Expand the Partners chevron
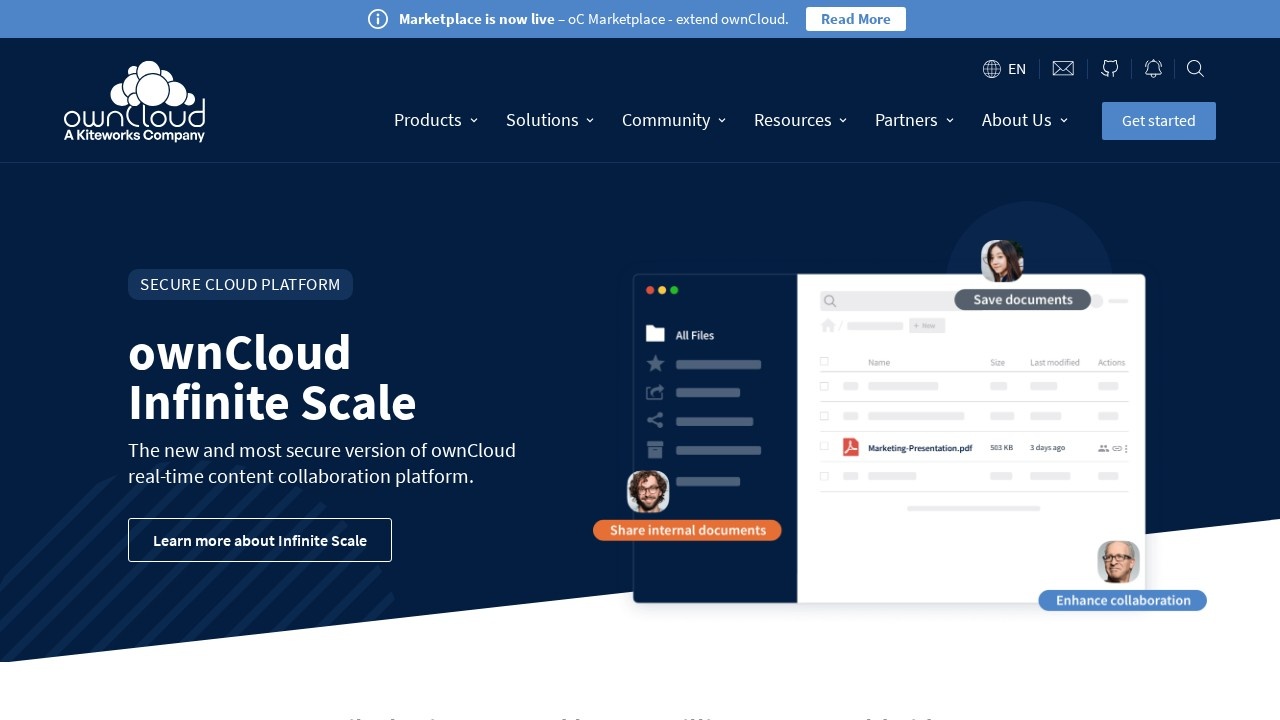Screen dimensions: 1280x720 [950, 121]
